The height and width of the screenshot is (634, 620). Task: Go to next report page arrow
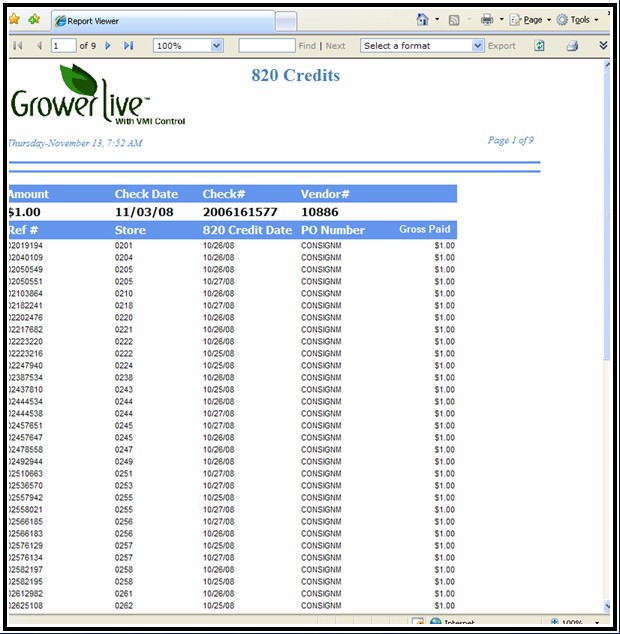108,46
